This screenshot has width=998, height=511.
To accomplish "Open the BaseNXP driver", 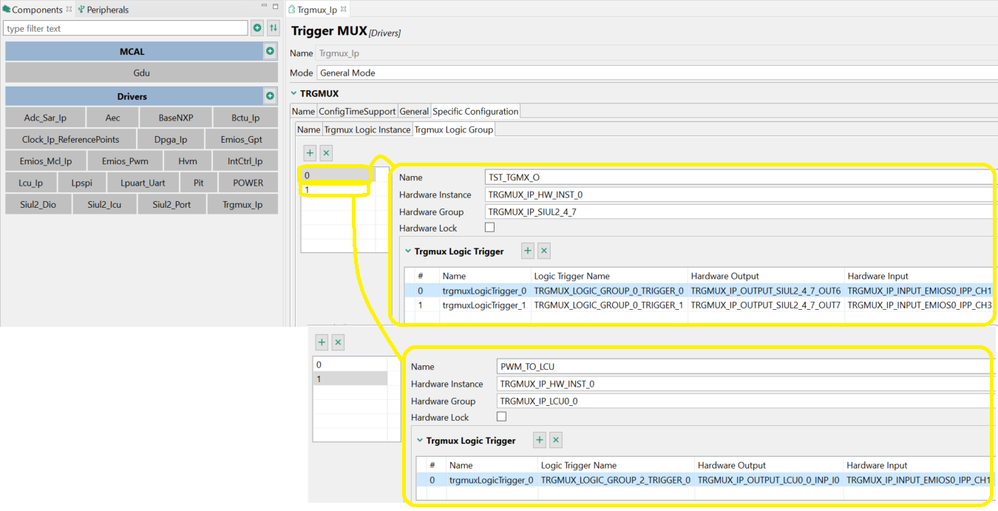I will tap(176, 118).
